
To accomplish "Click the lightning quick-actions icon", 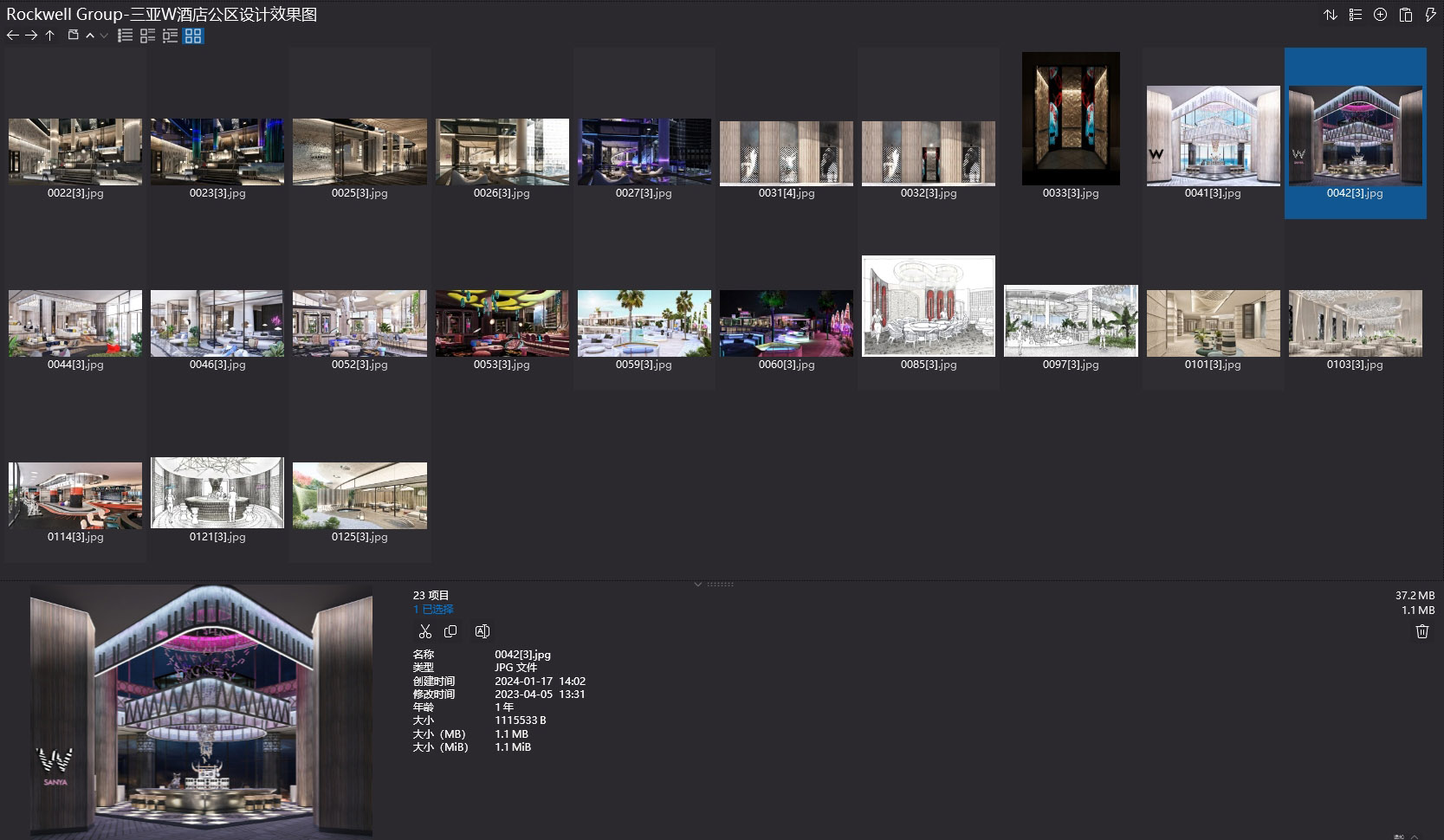I will pos(1431,15).
